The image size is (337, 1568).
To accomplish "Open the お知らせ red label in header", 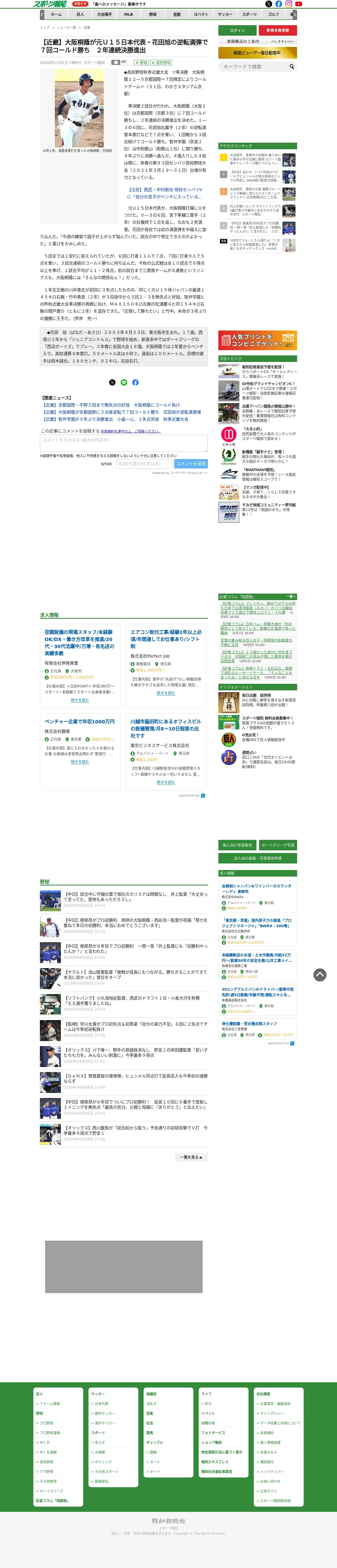I will coord(80,4).
